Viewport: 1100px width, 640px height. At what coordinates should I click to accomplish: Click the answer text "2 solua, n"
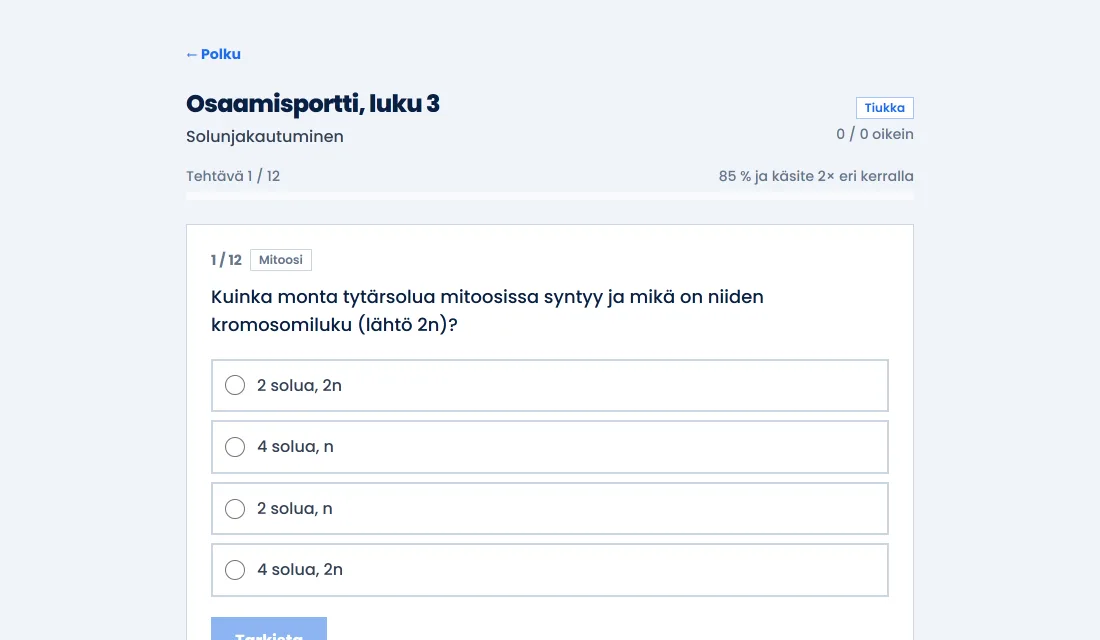point(295,509)
